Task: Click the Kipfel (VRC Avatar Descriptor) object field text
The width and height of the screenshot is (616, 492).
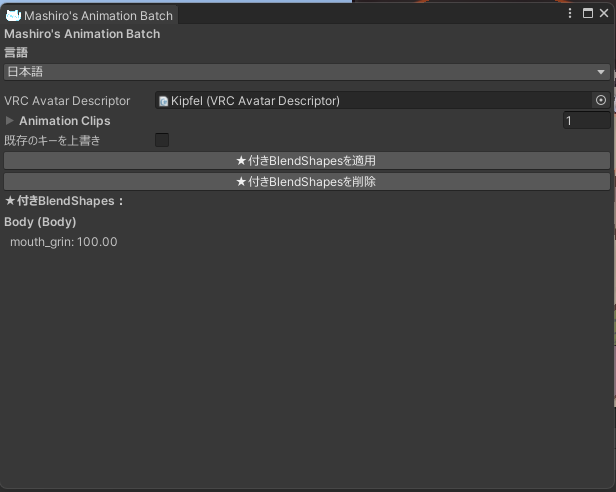Action: [255, 101]
